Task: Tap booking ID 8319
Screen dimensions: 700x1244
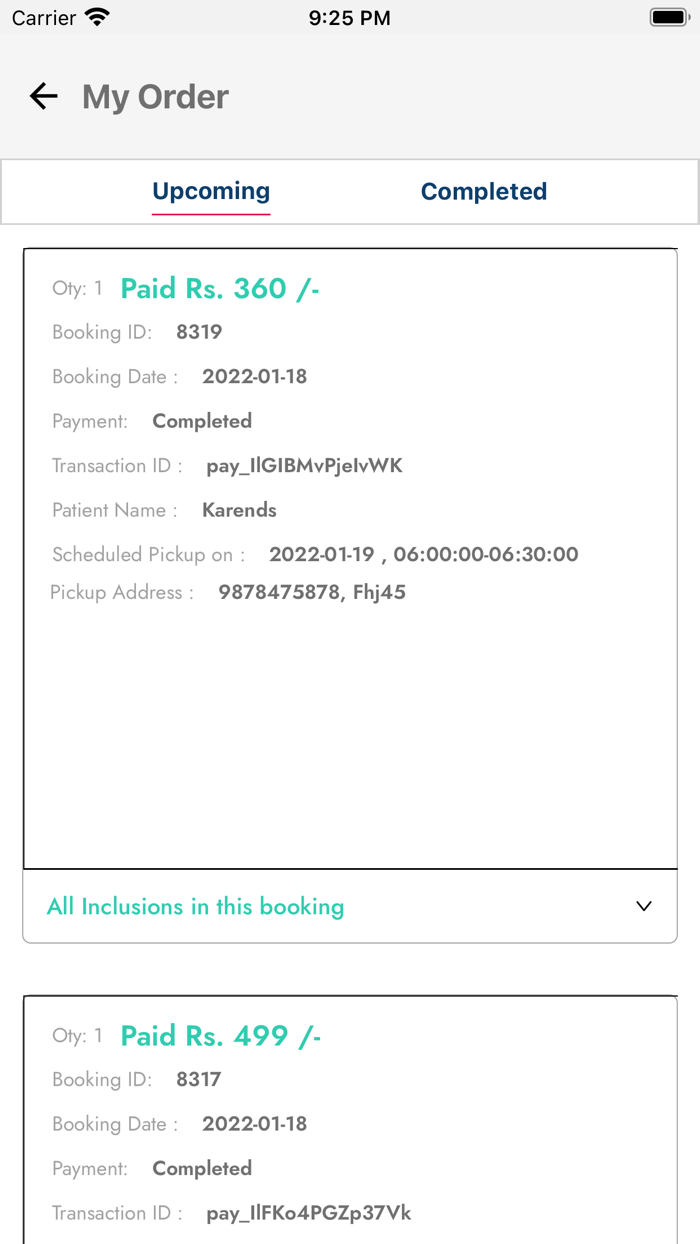Action: (199, 332)
